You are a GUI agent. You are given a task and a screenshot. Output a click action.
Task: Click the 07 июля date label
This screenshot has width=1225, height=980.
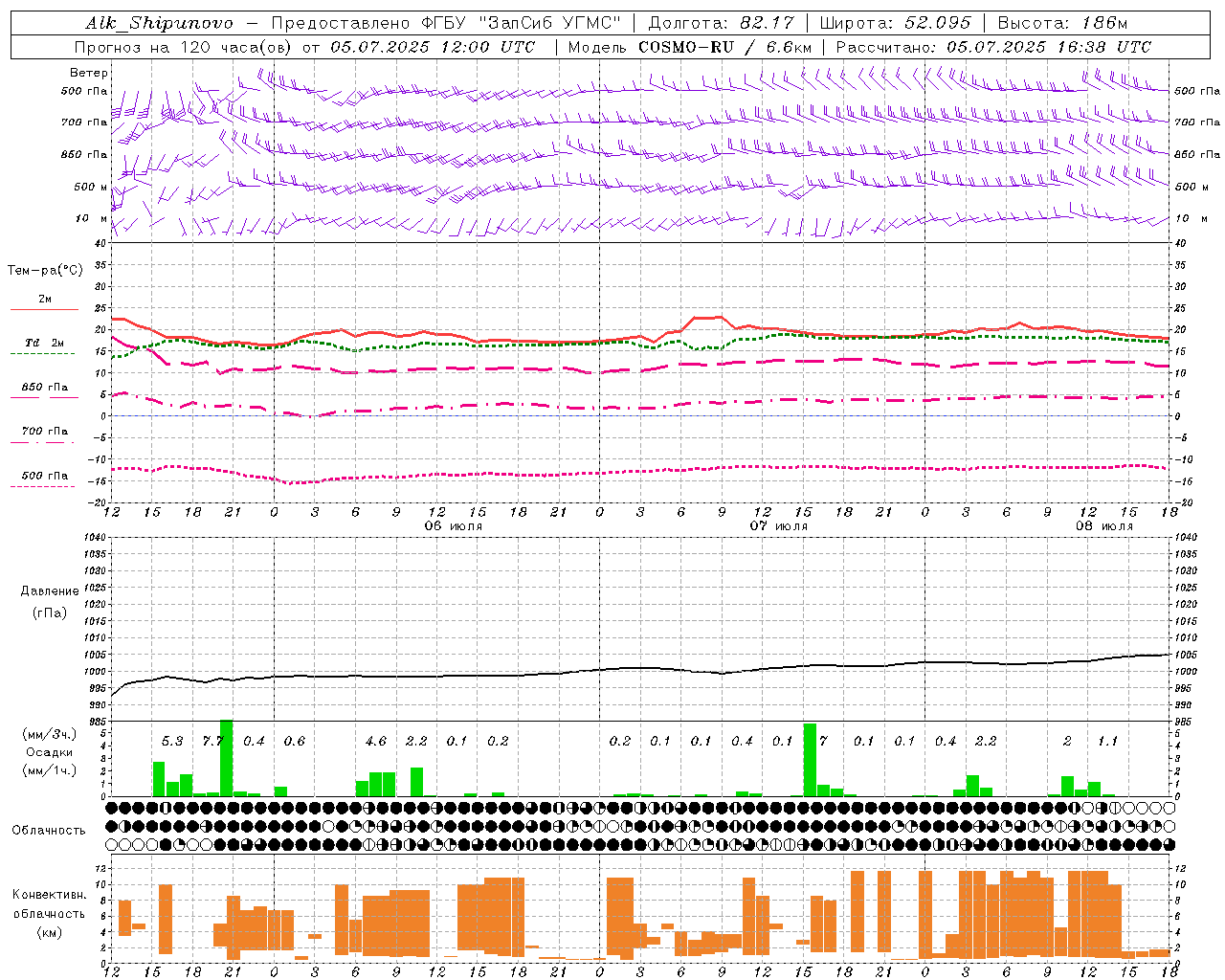point(779,526)
